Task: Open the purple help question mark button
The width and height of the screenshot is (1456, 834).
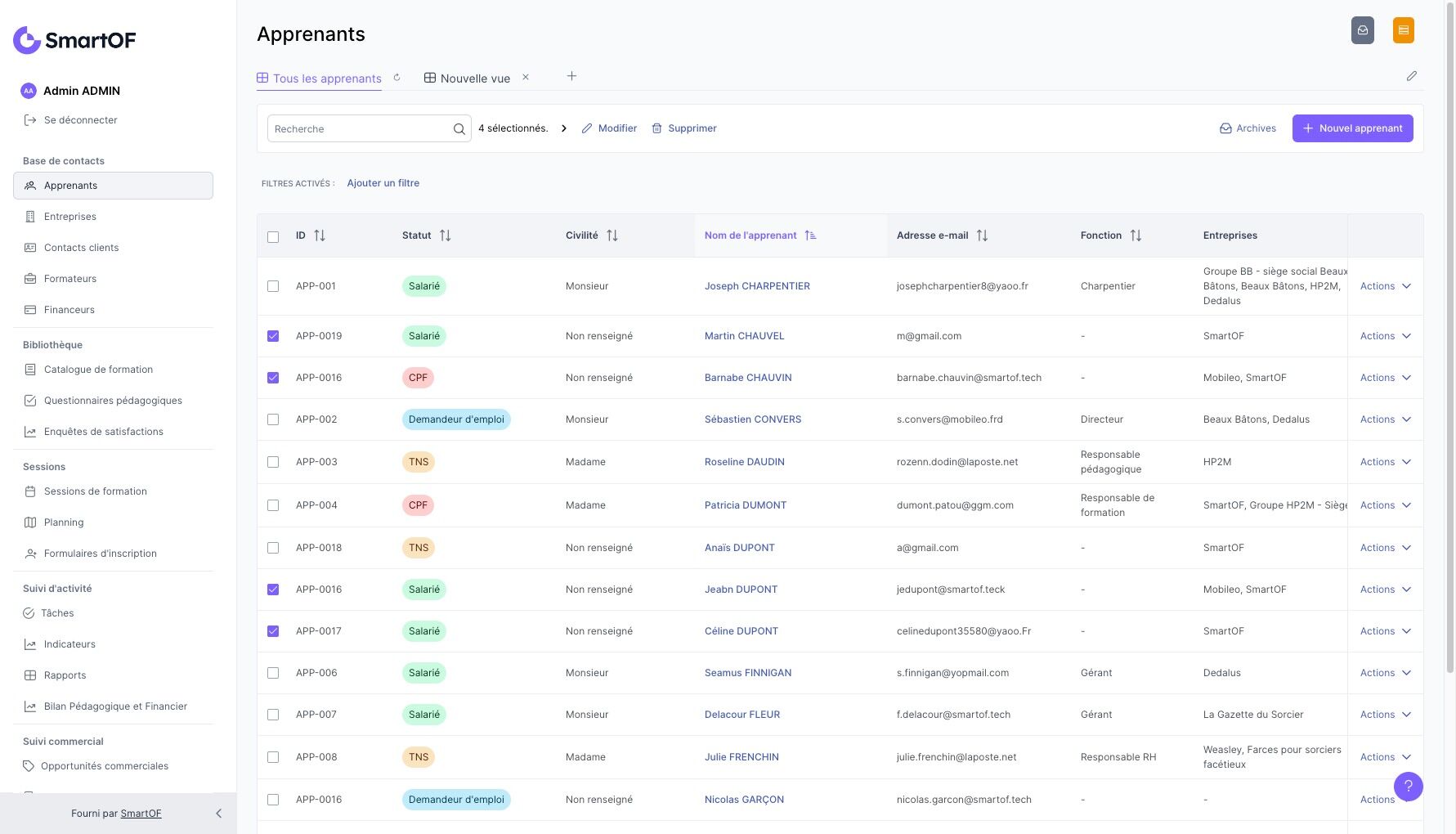Action: (1408, 787)
